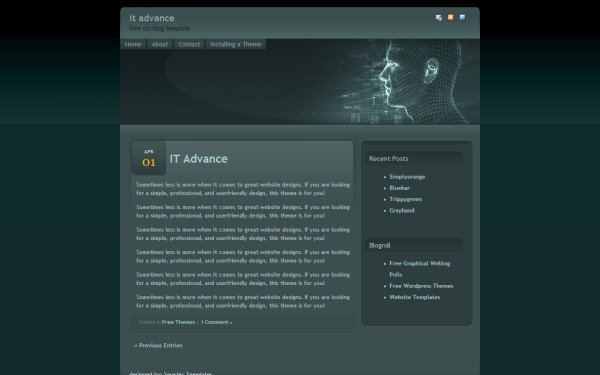Open the IT Advance post title
The image size is (600, 375).
199,159
